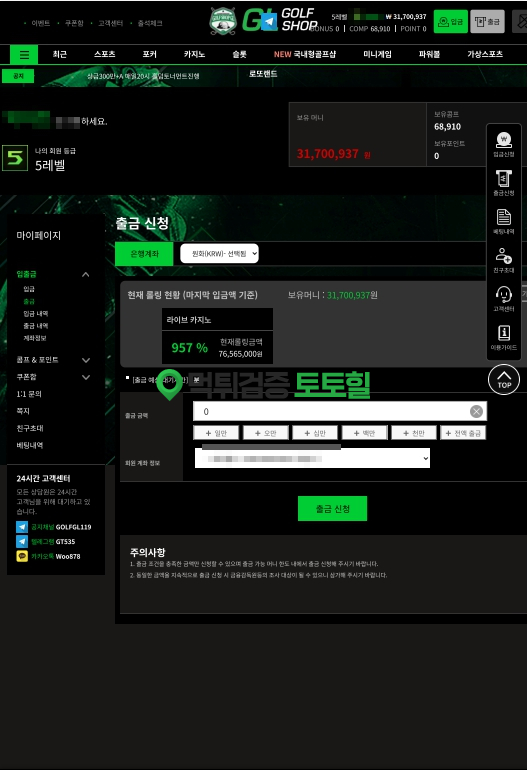Click the green 입금 button in header
Screen dimensions: 528x770
[450, 22]
